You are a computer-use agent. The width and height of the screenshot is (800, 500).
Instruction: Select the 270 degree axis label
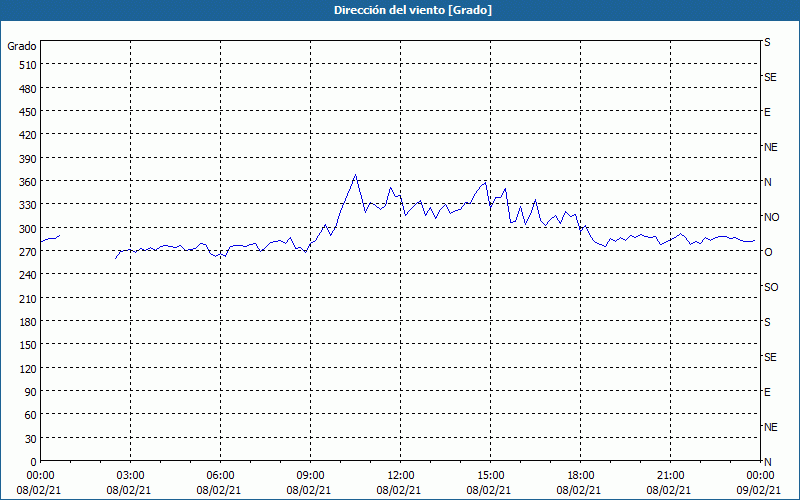pos(28,252)
